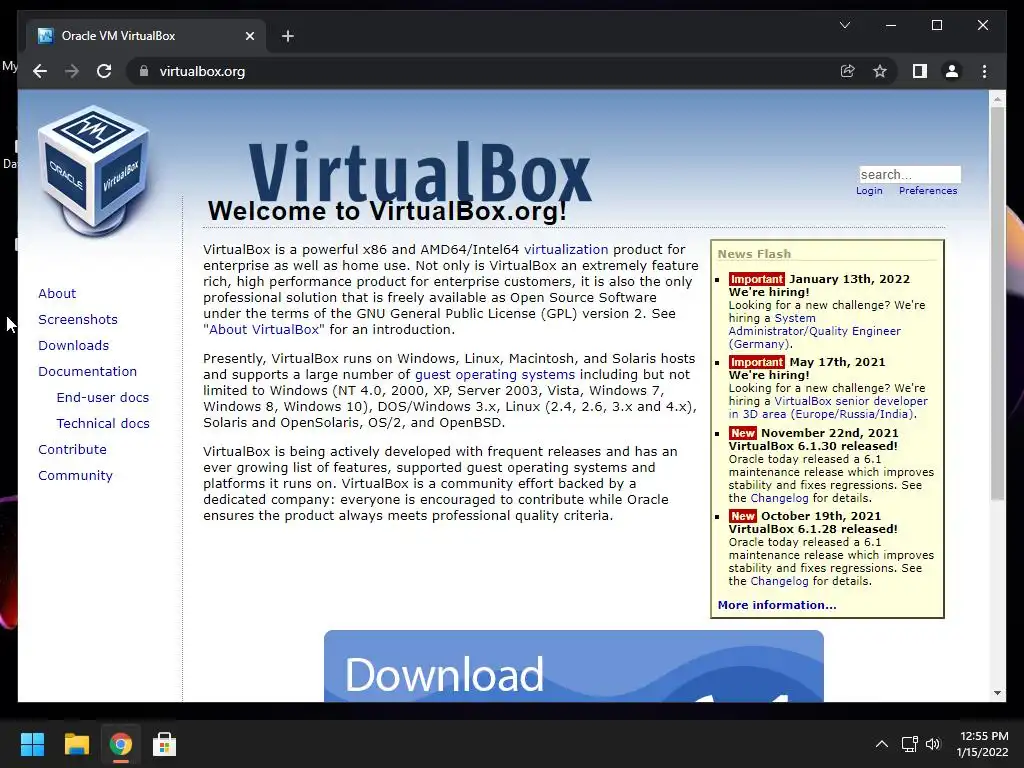Go to the About page
The width and height of the screenshot is (1024, 768).
coord(57,293)
